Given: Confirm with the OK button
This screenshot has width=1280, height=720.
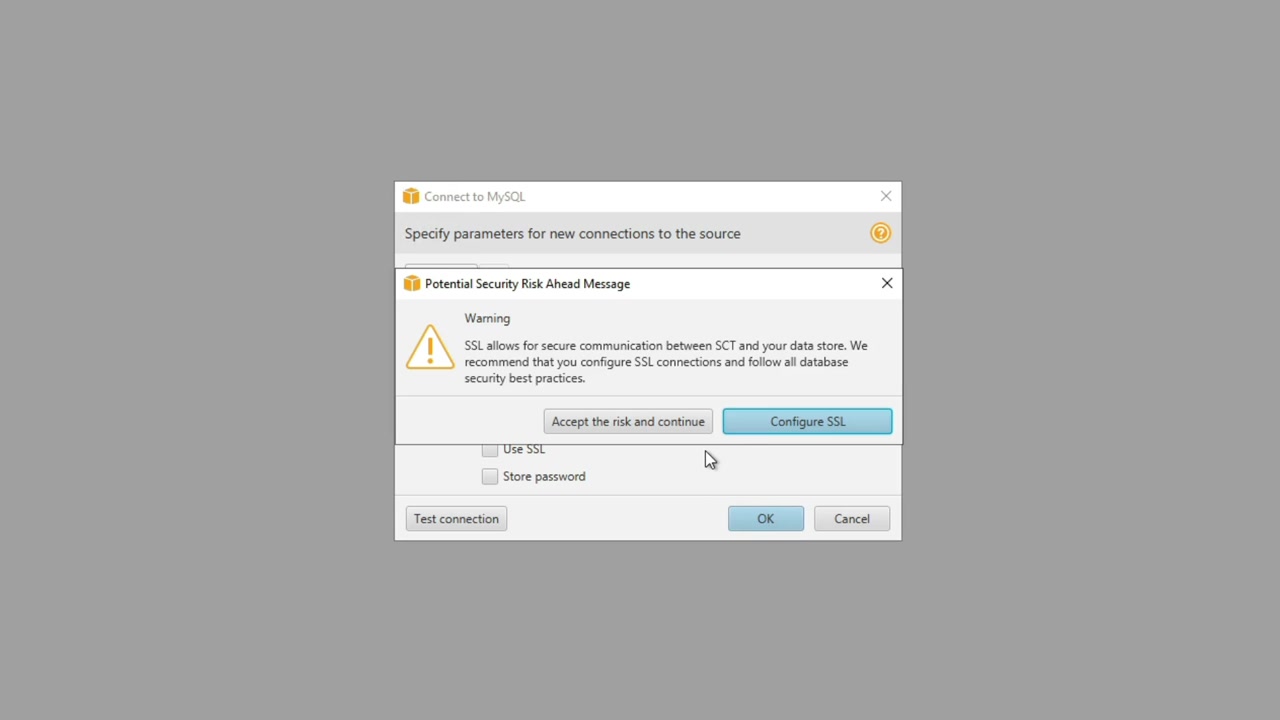Looking at the screenshot, I should [765, 519].
